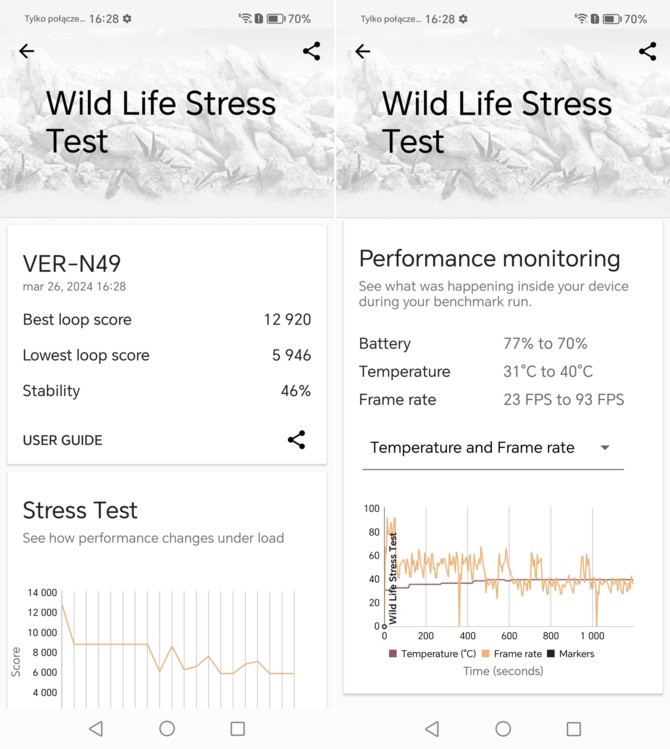Tap the share icon in the left header

(311, 51)
